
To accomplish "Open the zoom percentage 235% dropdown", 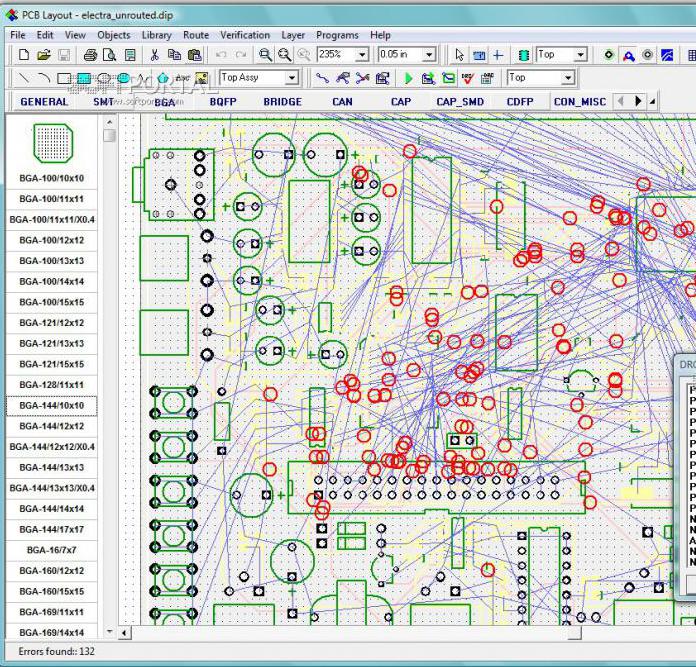I will click(x=362, y=55).
